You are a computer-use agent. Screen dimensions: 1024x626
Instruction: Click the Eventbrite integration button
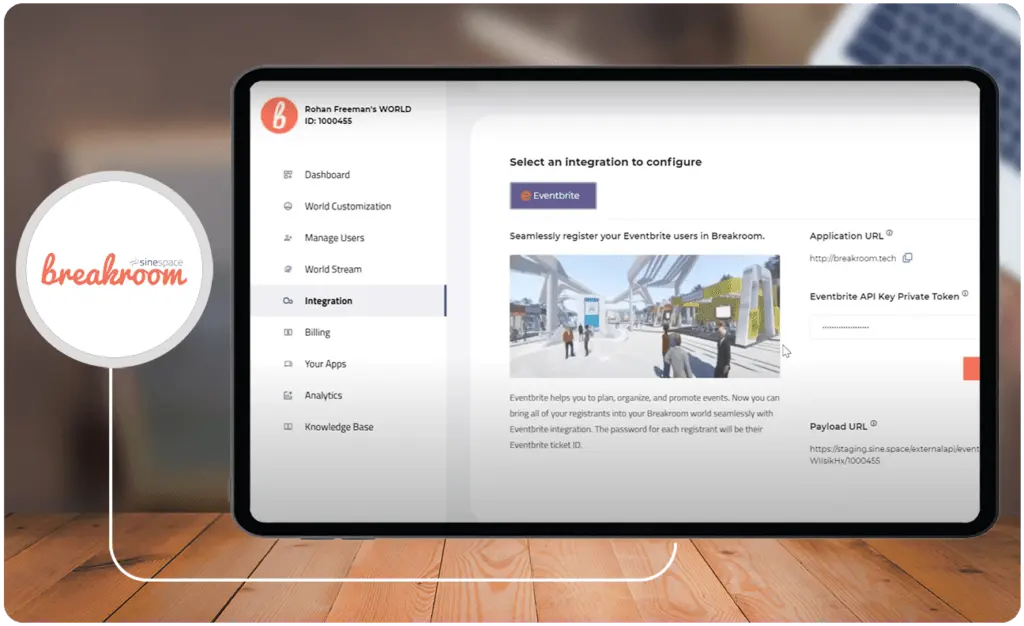[x=553, y=196]
